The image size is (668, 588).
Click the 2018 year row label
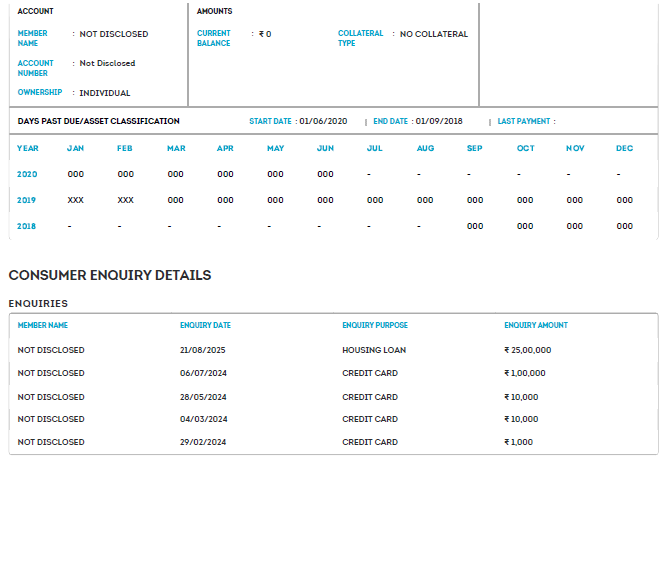(x=27, y=226)
